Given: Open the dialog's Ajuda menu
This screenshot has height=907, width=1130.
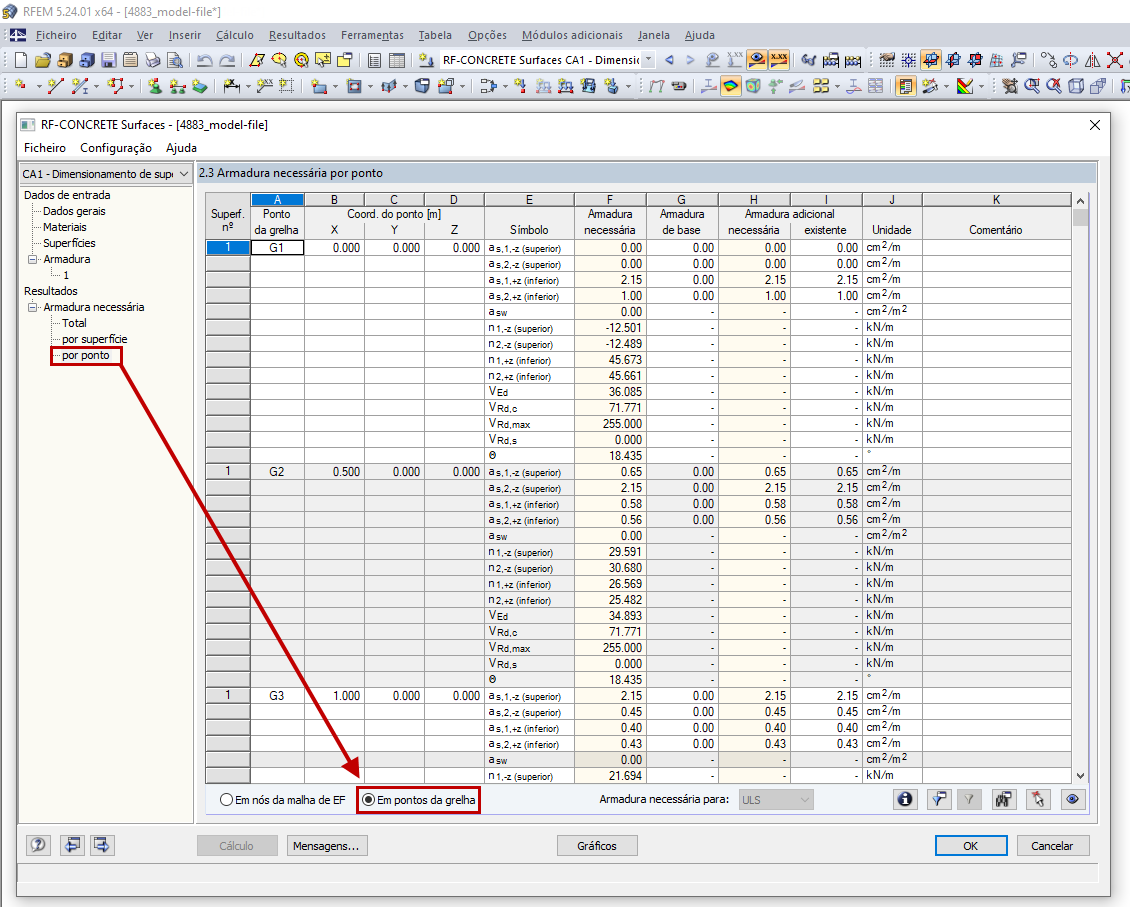Looking at the screenshot, I should 181,148.
